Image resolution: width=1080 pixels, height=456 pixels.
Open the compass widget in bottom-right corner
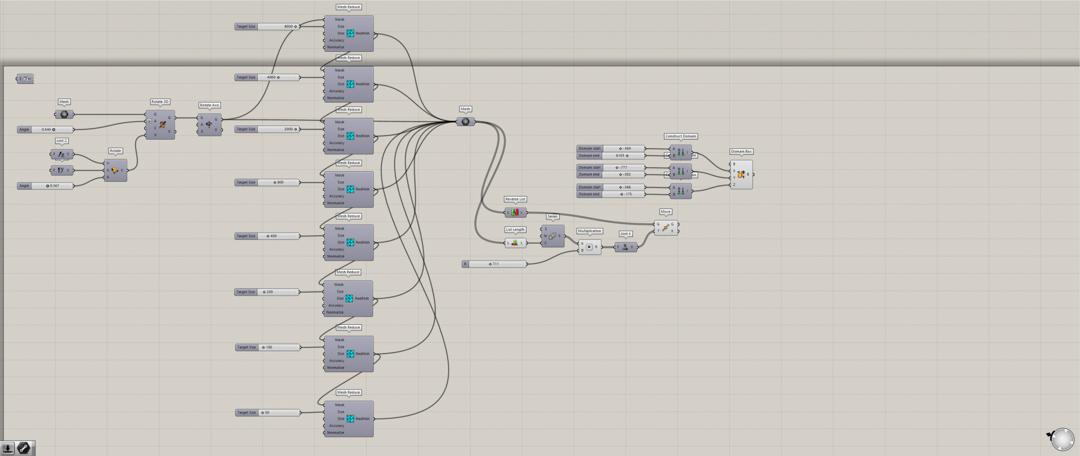pos(1062,438)
